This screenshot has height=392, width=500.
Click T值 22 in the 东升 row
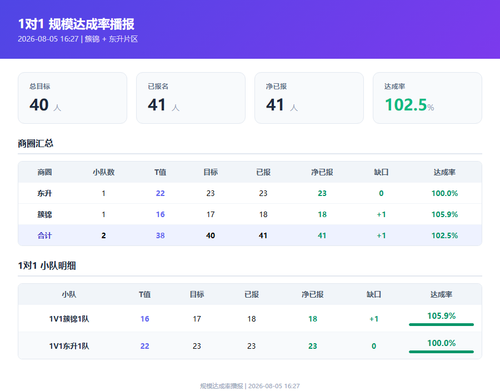pos(160,193)
